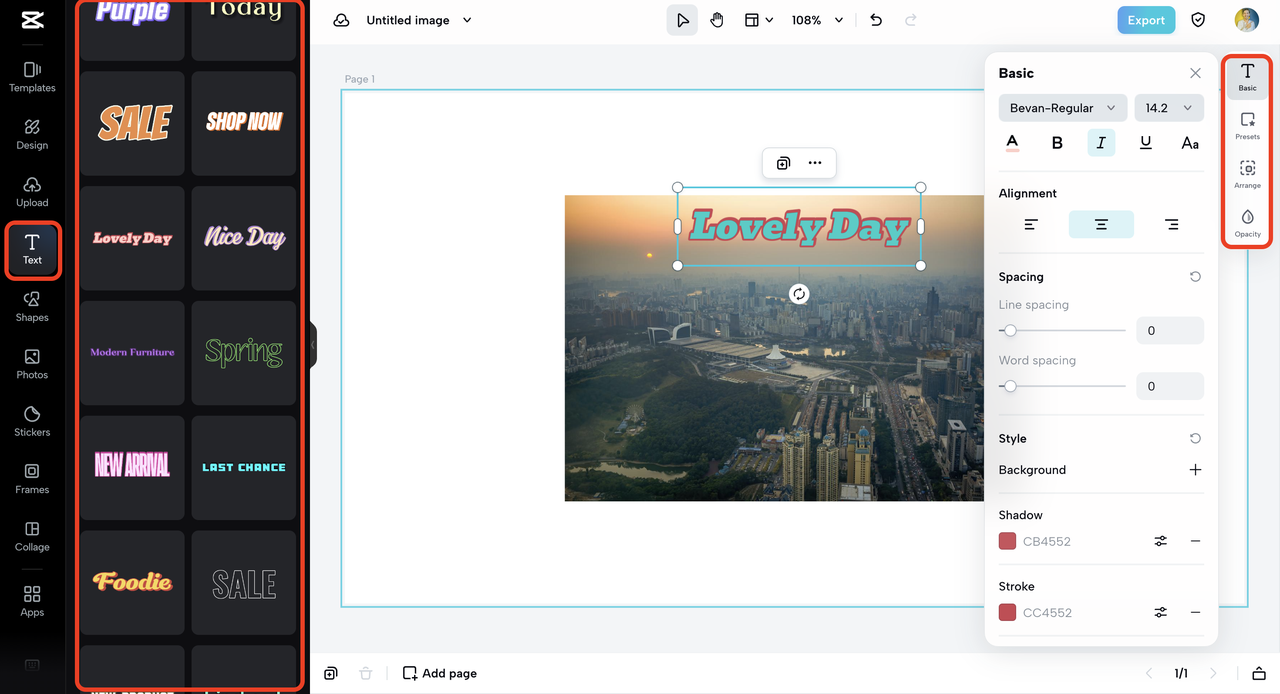Open the CapCut home logo

(32, 20)
